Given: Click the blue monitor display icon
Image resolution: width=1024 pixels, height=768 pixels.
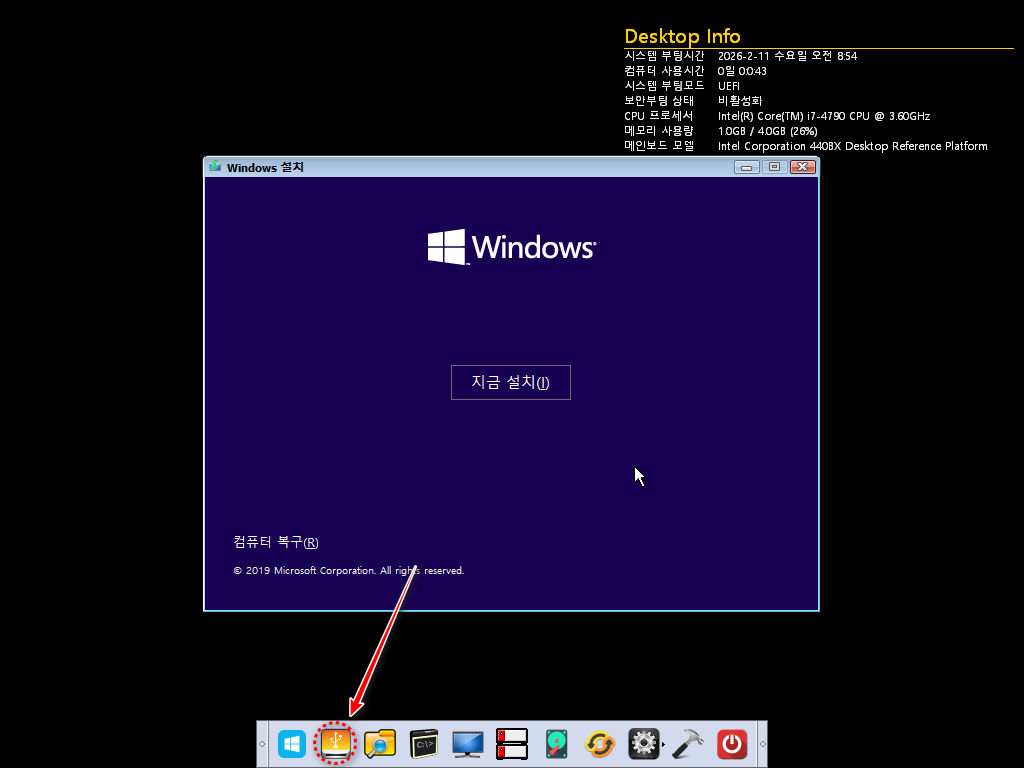Looking at the screenshot, I should 468,744.
